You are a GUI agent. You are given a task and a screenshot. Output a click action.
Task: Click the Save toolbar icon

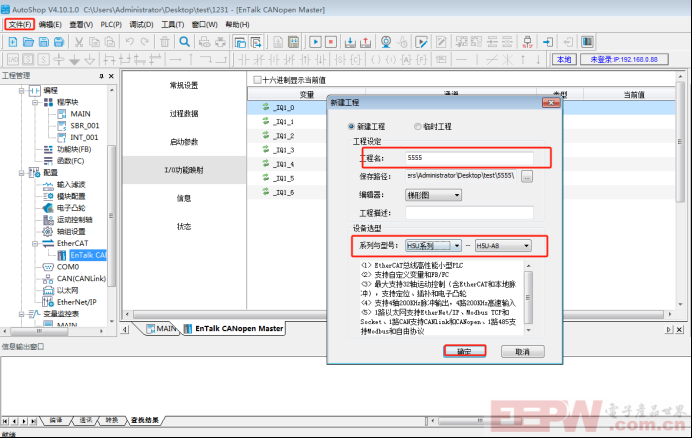click(44, 42)
